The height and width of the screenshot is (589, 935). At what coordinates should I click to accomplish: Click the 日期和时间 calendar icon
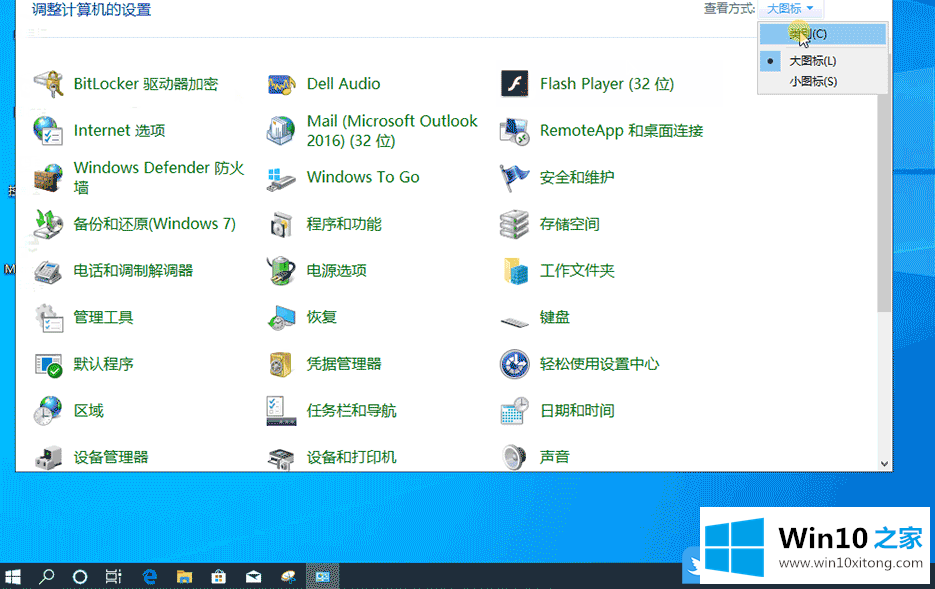(x=514, y=411)
